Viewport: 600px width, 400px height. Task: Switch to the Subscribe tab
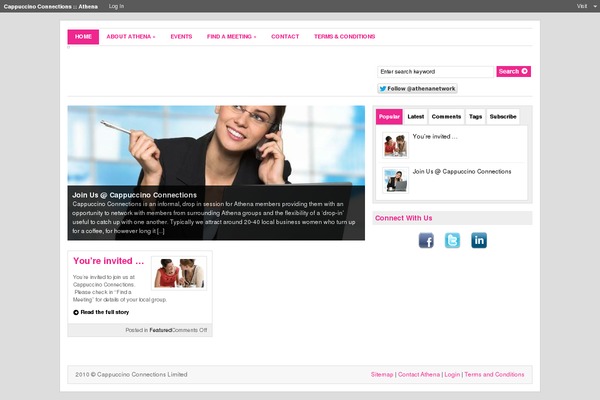[503, 117]
